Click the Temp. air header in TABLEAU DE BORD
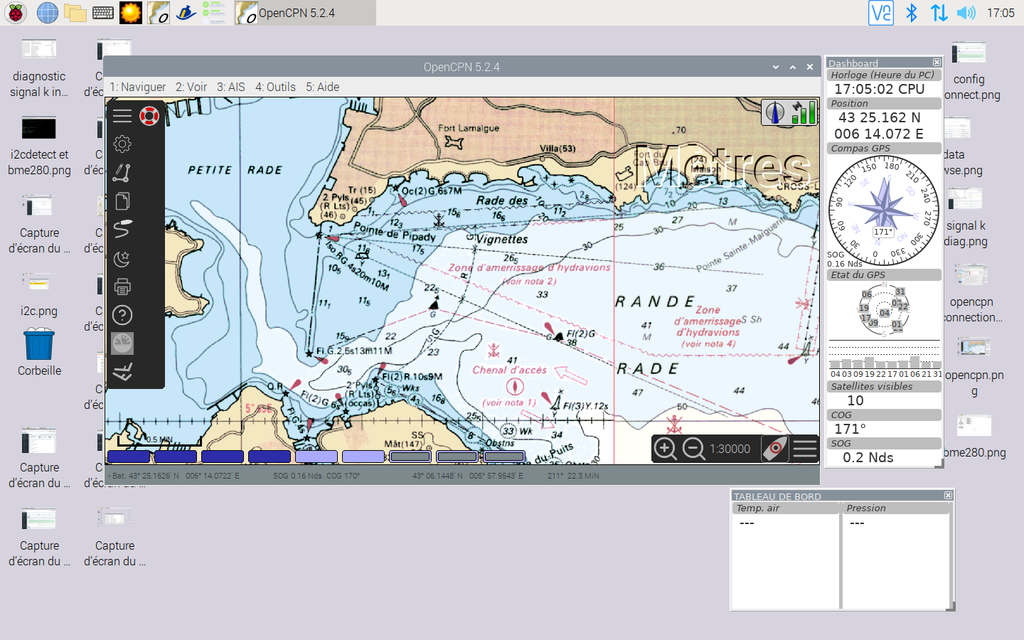 pos(786,508)
